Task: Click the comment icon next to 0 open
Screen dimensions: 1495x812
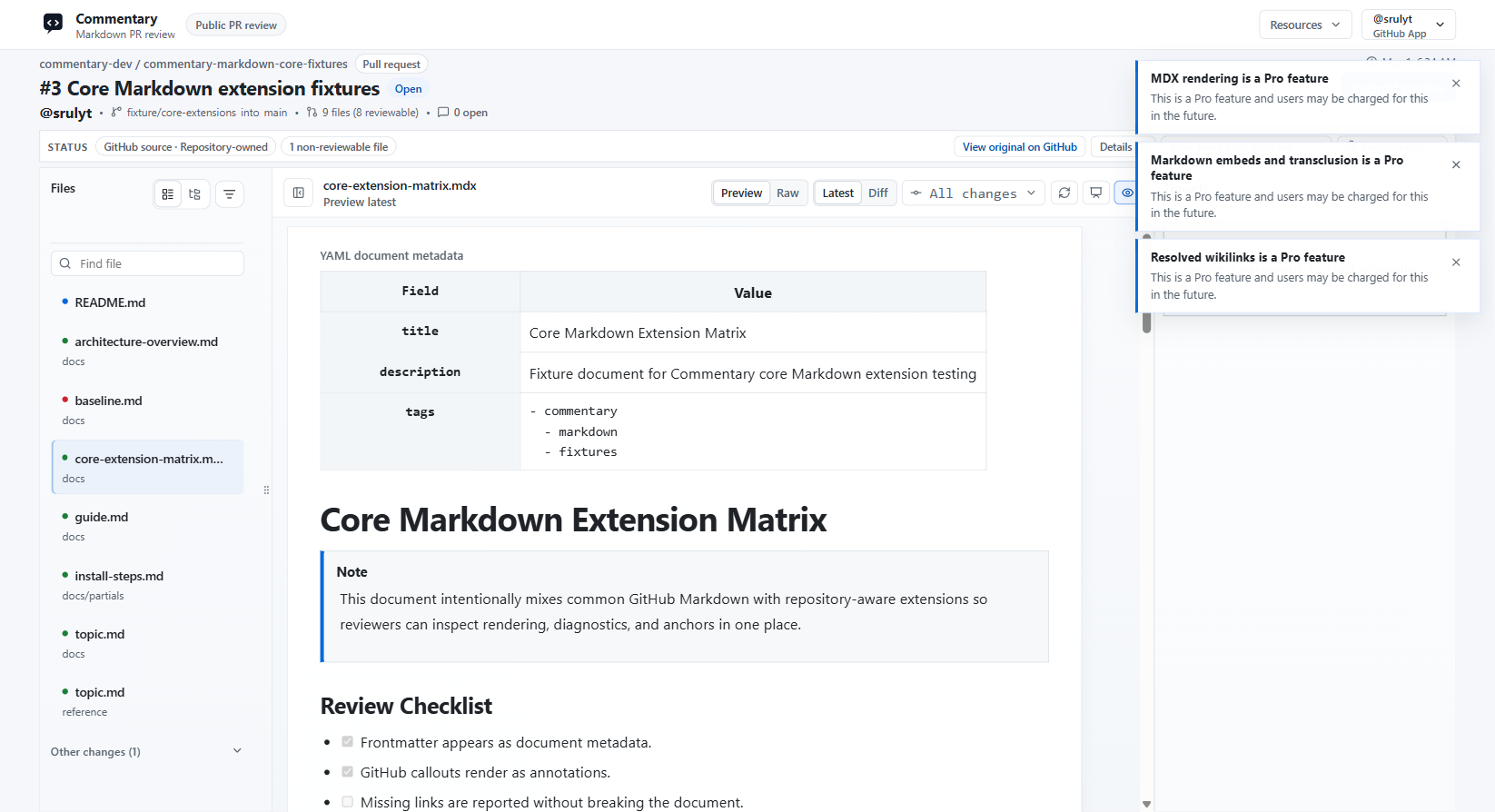Action: click(x=443, y=113)
